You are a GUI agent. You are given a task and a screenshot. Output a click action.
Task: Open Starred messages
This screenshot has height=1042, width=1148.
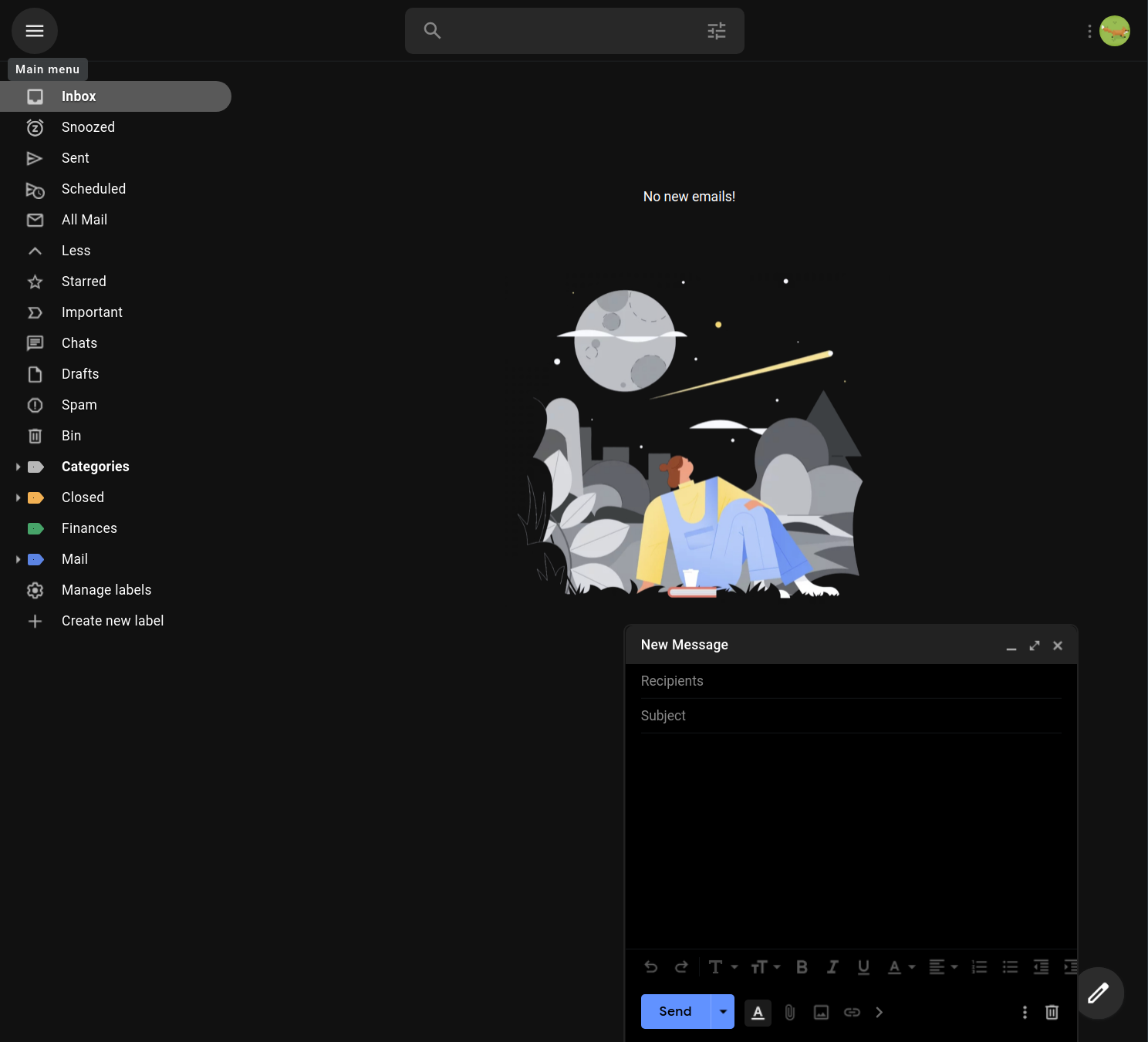116,282
